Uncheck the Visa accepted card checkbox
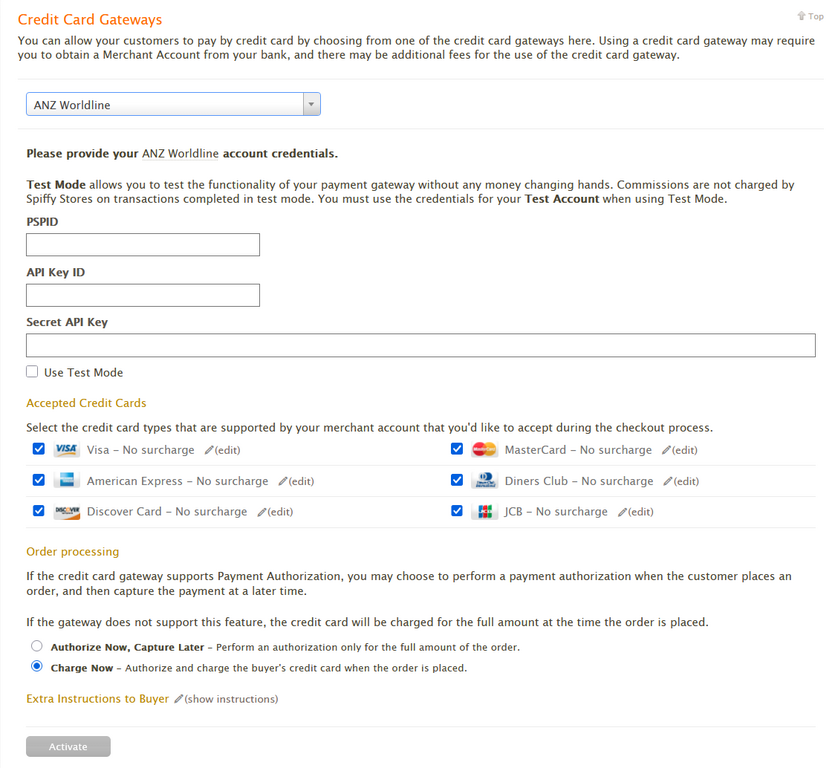 pyautogui.click(x=38, y=449)
